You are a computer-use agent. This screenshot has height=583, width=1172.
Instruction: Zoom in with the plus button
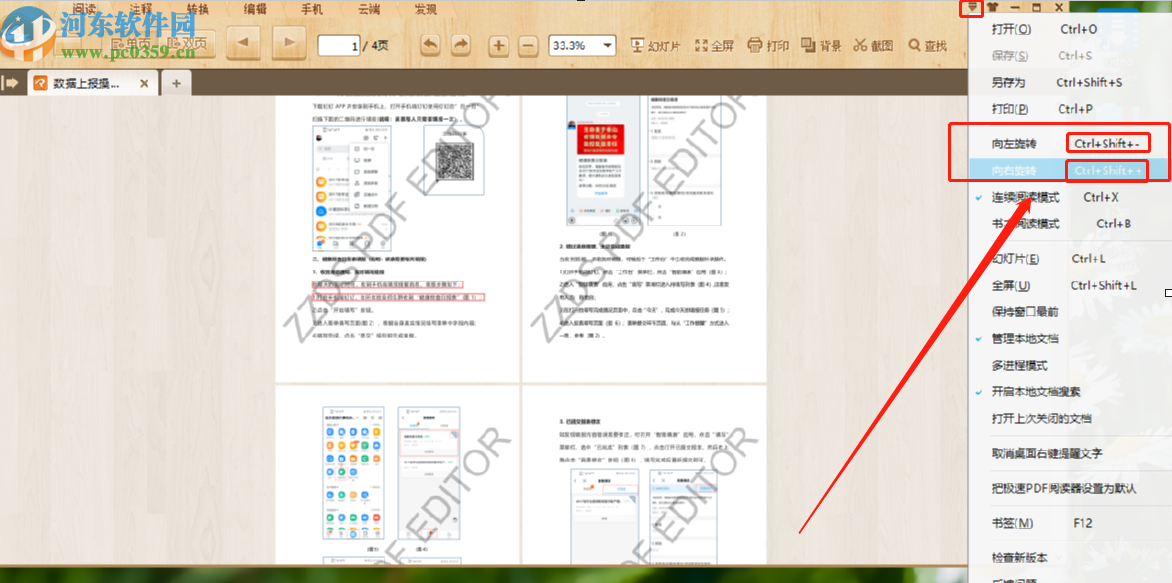tap(499, 45)
